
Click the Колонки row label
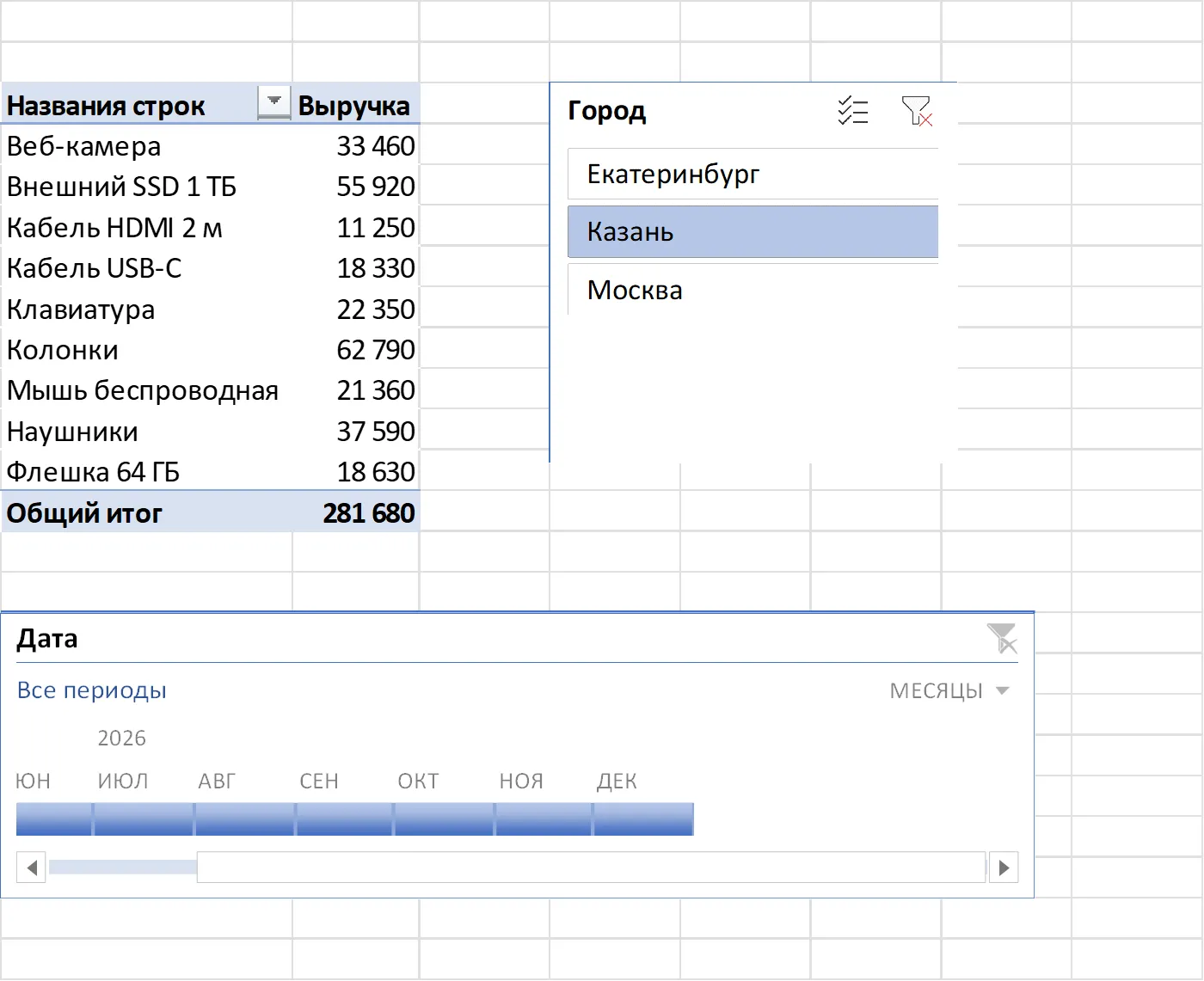(63, 350)
